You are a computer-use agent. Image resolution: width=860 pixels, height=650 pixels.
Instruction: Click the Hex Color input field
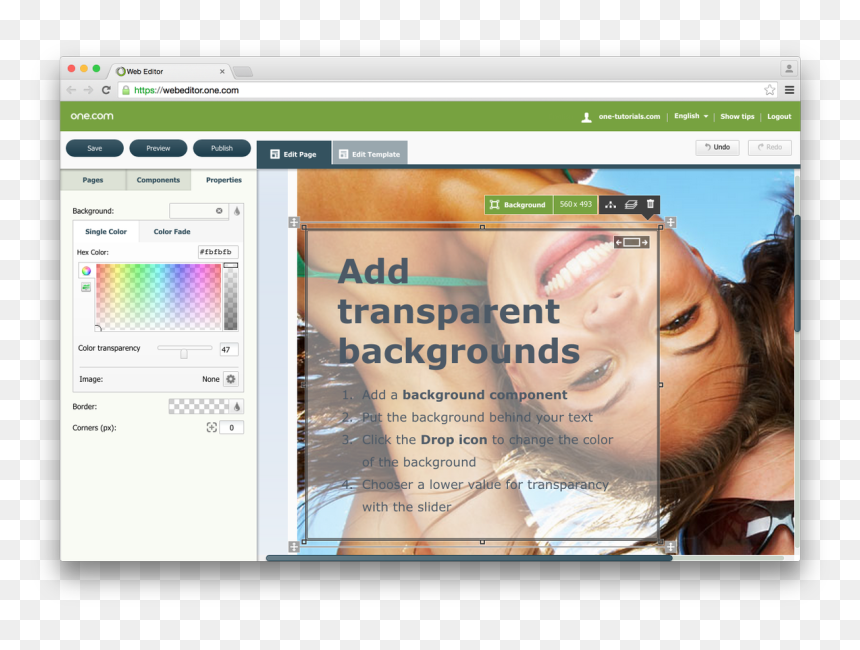218,252
